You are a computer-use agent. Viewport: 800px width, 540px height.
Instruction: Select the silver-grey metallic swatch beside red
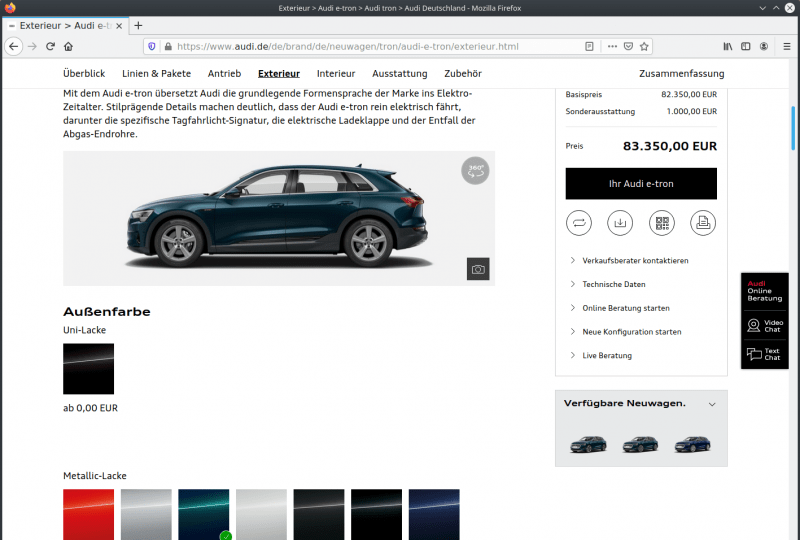[x=146, y=514]
